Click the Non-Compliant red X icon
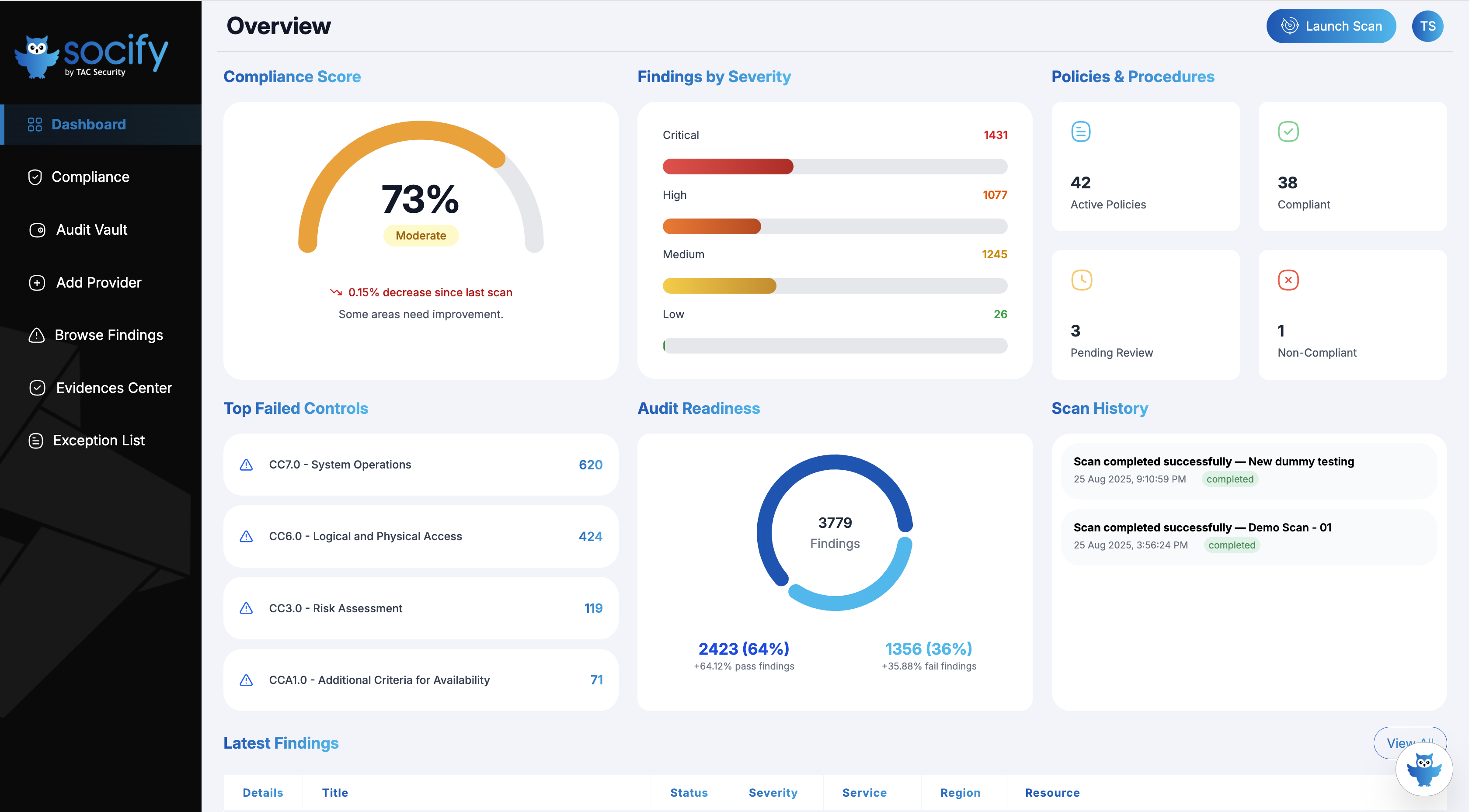This screenshot has width=1469, height=812. tap(1289, 280)
